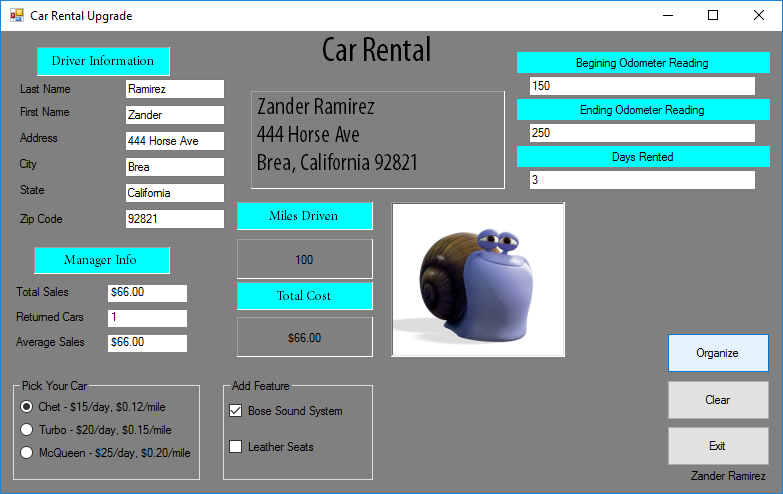Click the Exit button
The image size is (783, 494).
pyautogui.click(x=718, y=446)
